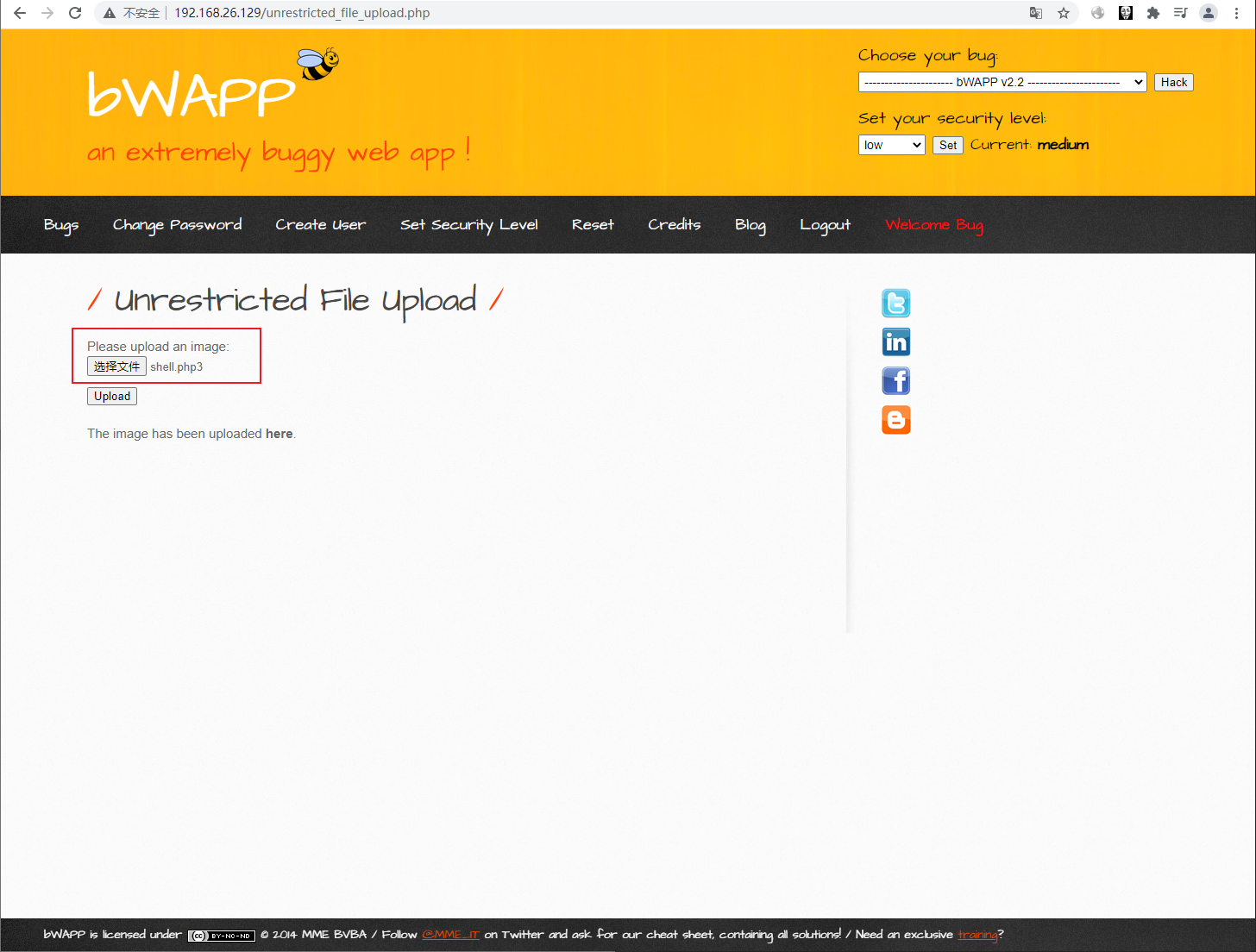Open the Bugs menu item
The image size is (1256, 952).
pos(61,225)
